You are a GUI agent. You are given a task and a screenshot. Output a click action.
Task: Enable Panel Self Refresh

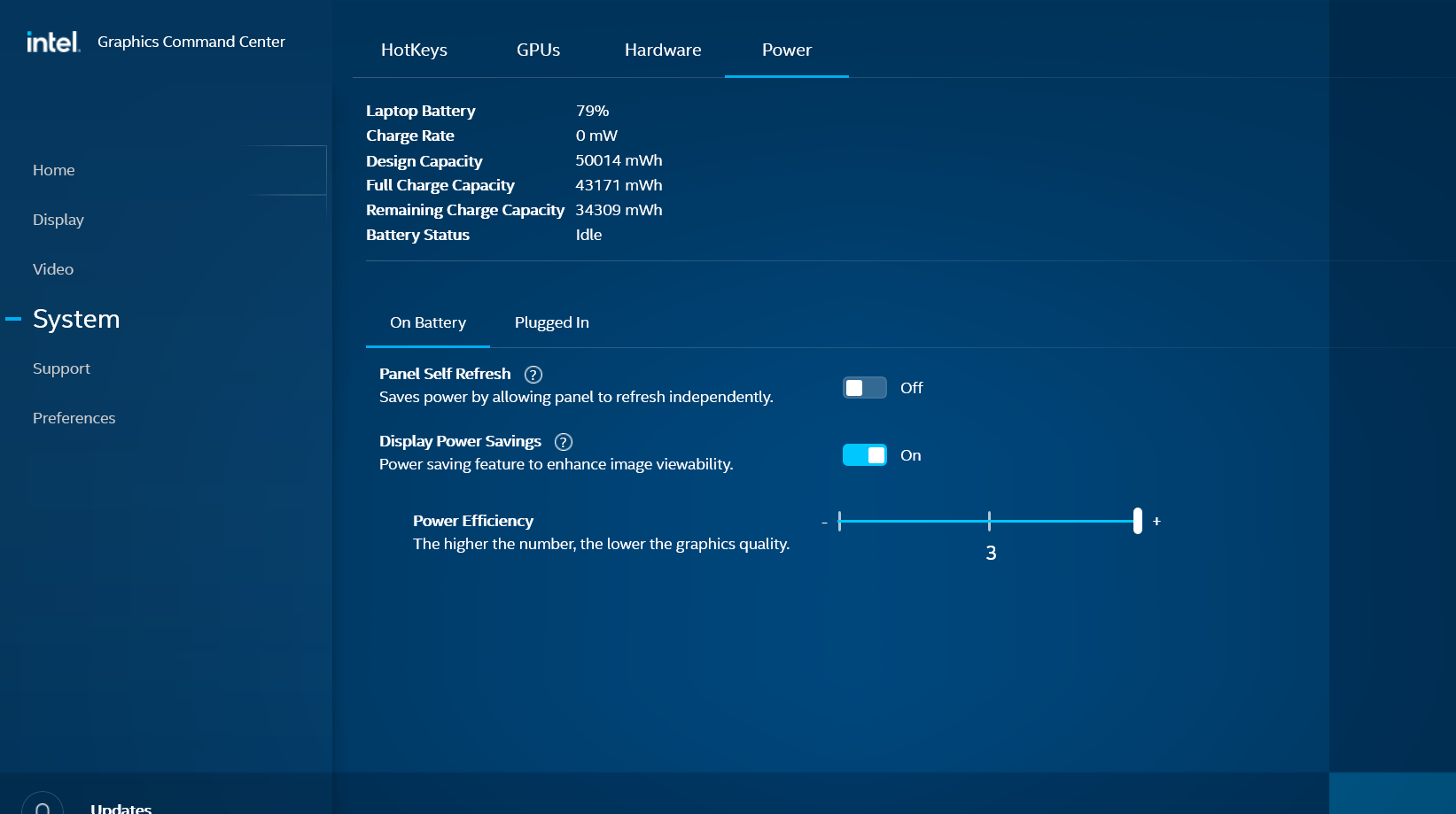(x=863, y=387)
